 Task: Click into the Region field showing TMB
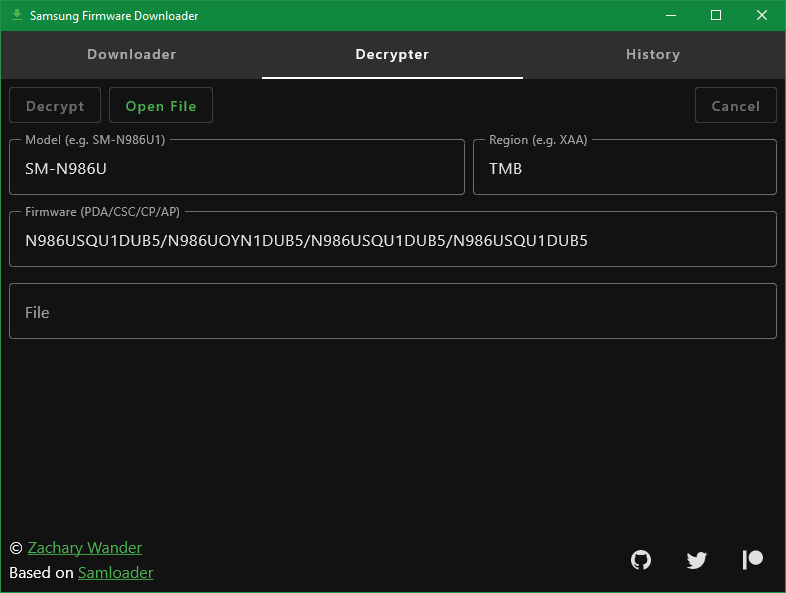tap(624, 169)
